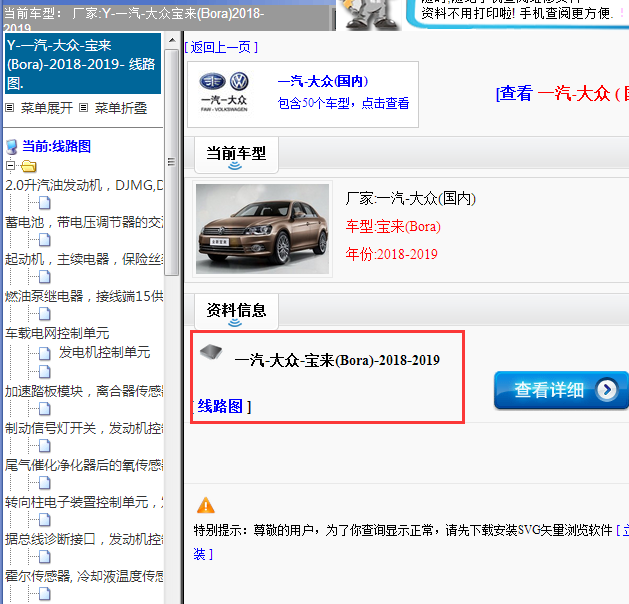Open 蓄电池，带电压调节器 tree entry
This screenshot has height=604, width=629.
click(x=84, y=222)
